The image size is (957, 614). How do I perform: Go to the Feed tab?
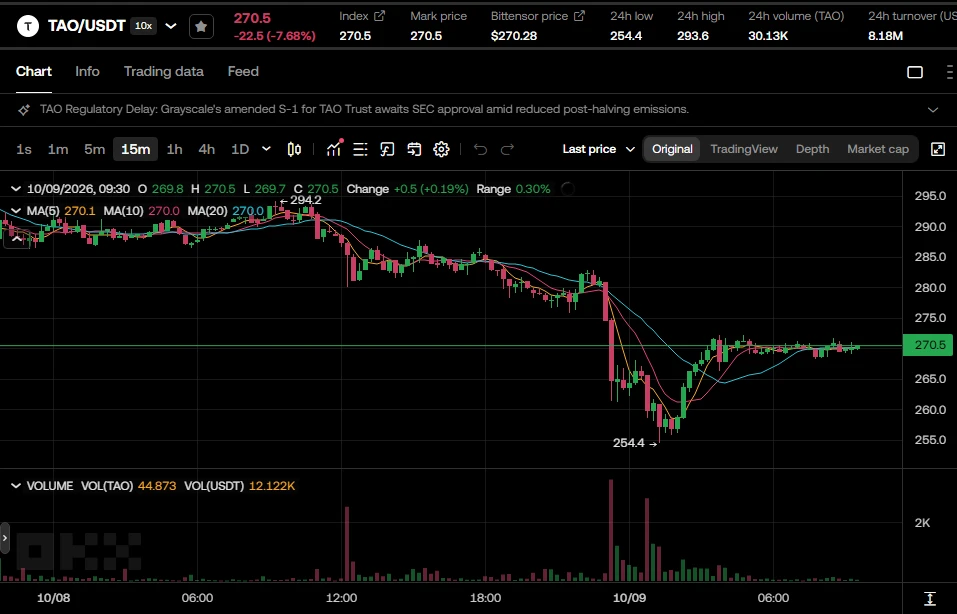pos(243,72)
